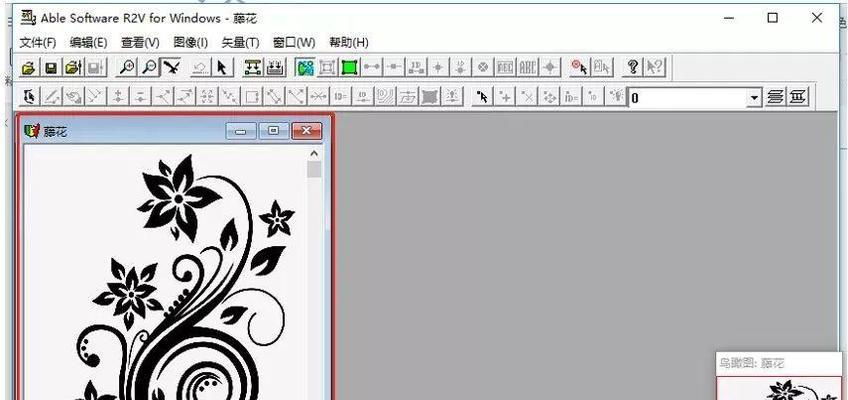Click the ABC text label icon
Image resolution: width=848 pixels, height=400 pixels.
pyautogui.click(x=527, y=68)
